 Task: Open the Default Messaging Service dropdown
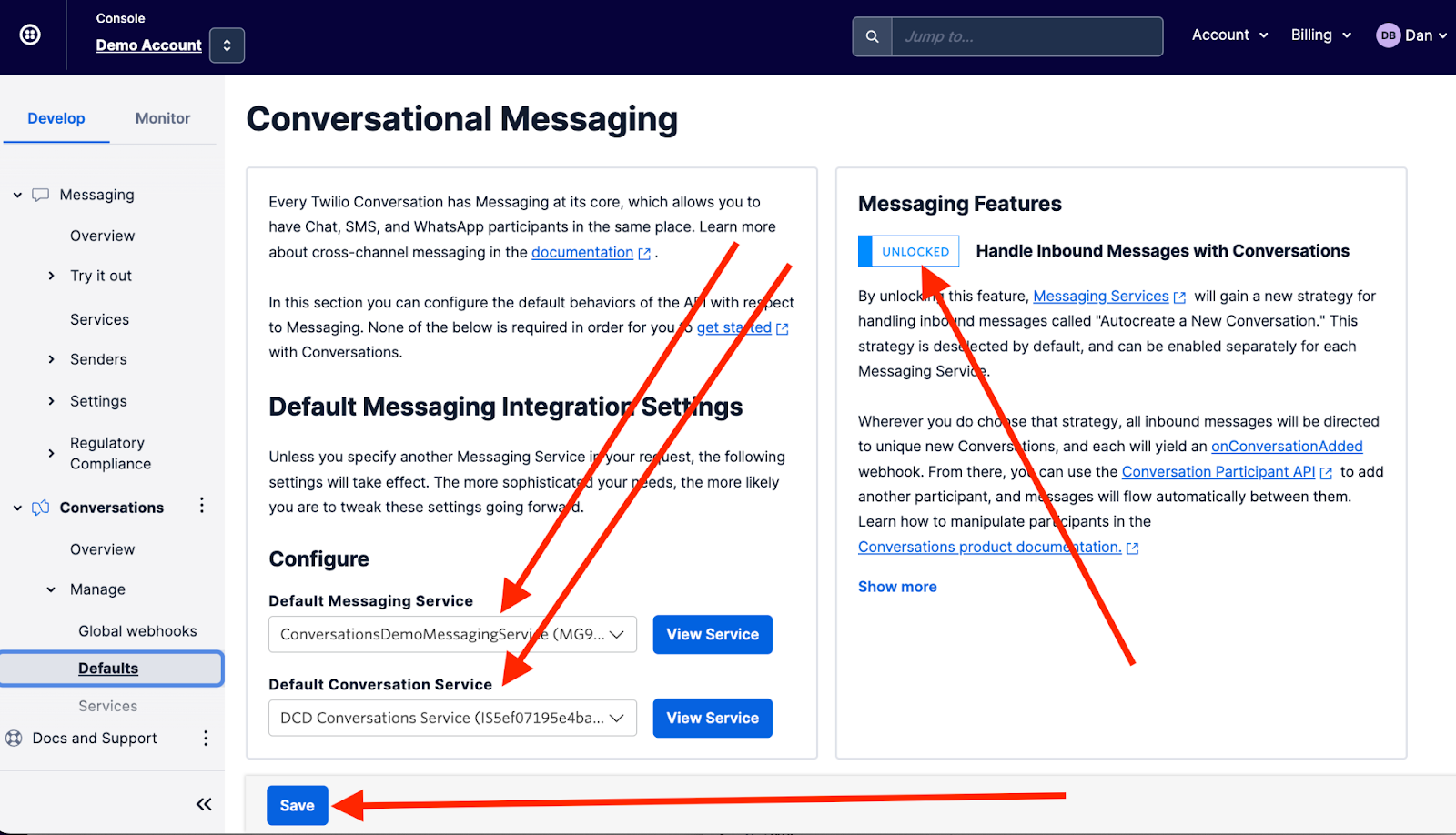452,635
